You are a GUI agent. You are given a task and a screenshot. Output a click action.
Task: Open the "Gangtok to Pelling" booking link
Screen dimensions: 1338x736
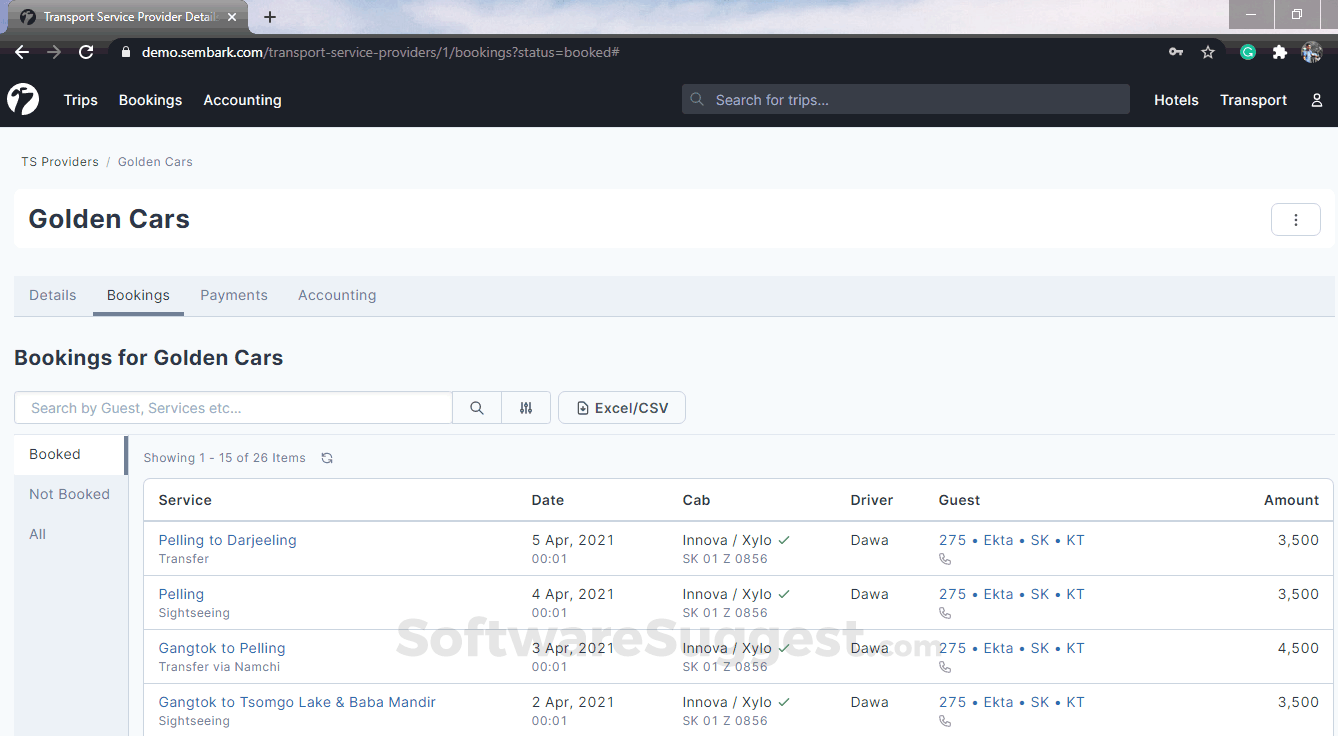click(x=221, y=647)
